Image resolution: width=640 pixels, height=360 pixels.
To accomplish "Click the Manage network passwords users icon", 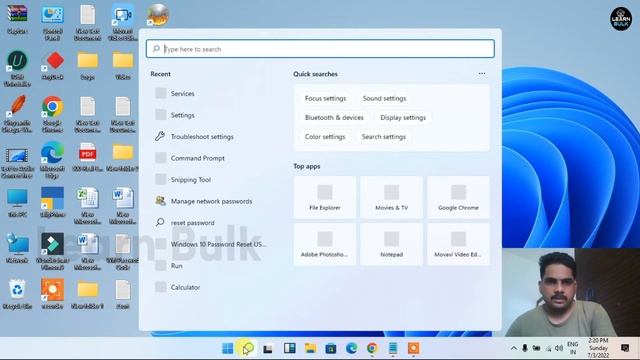I will click(x=160, y=201).
